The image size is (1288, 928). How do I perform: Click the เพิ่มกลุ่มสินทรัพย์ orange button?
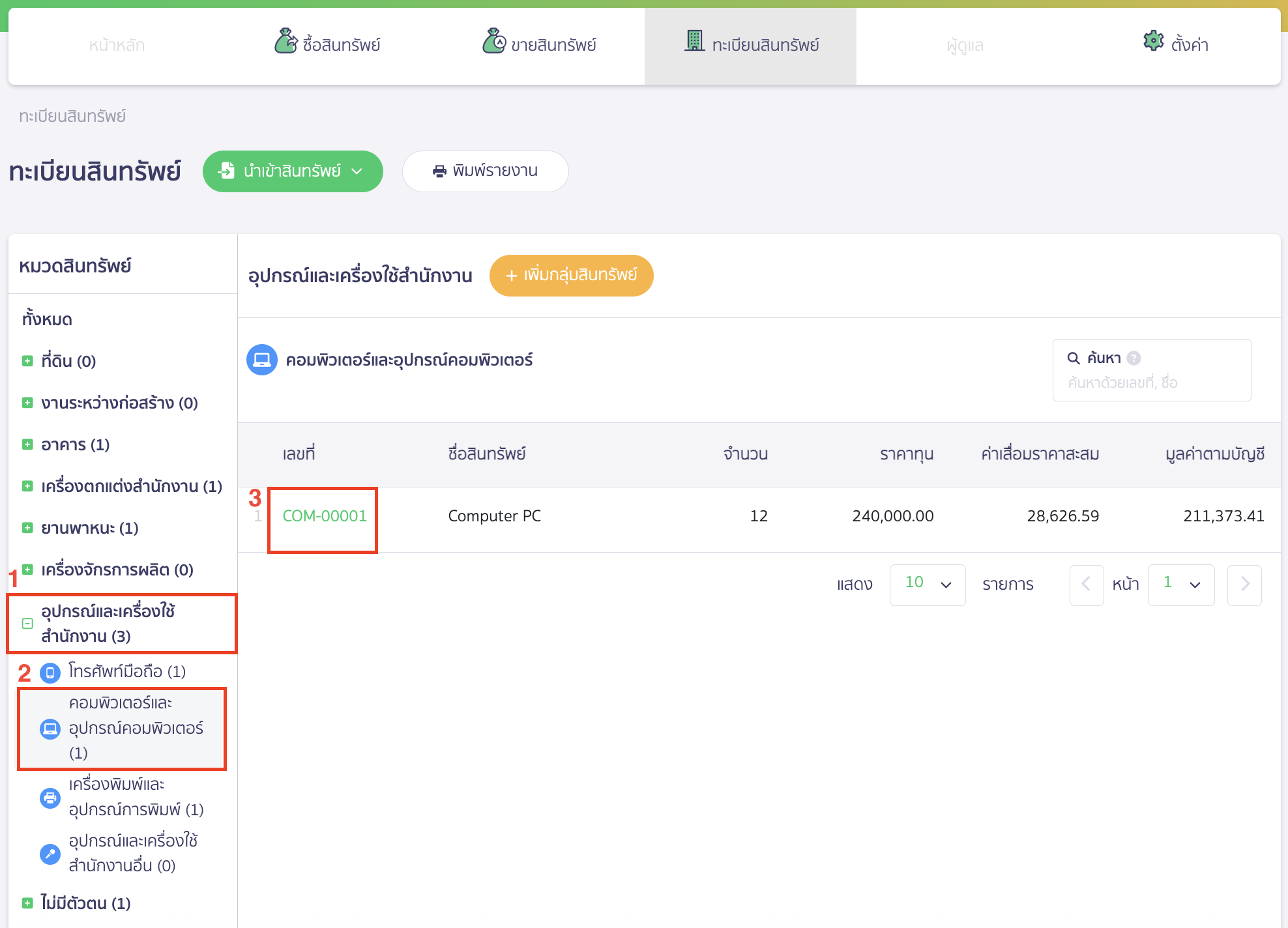click(571, 275)
